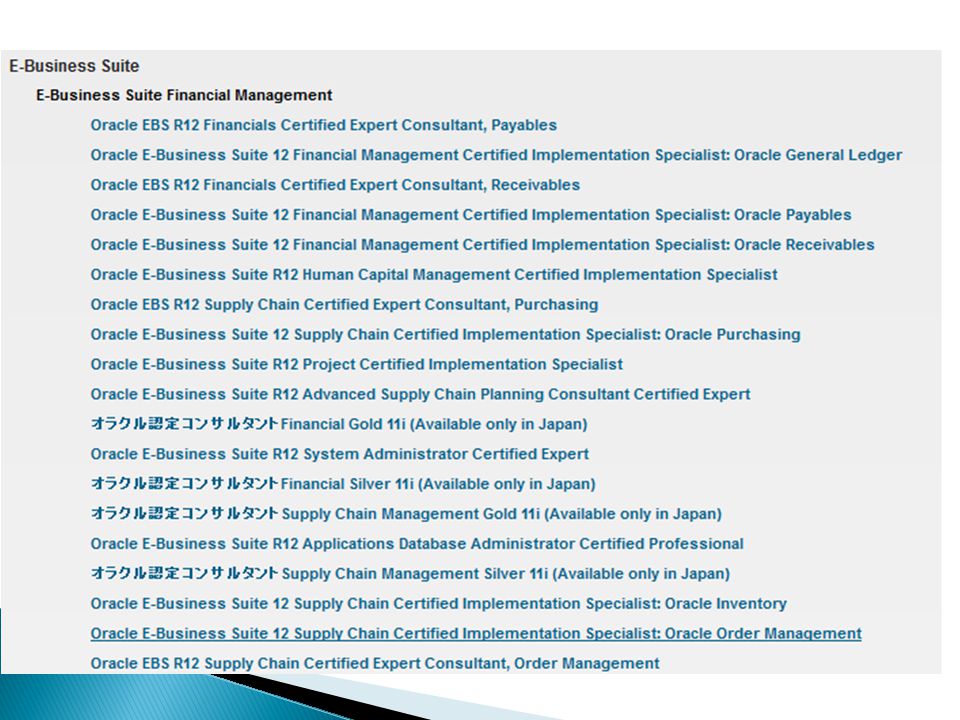Select R12 Advanced Supply Chain Planning Consultant link
Image resolution: width=960 pixels, height=720 pixels.
coord(420,394)
